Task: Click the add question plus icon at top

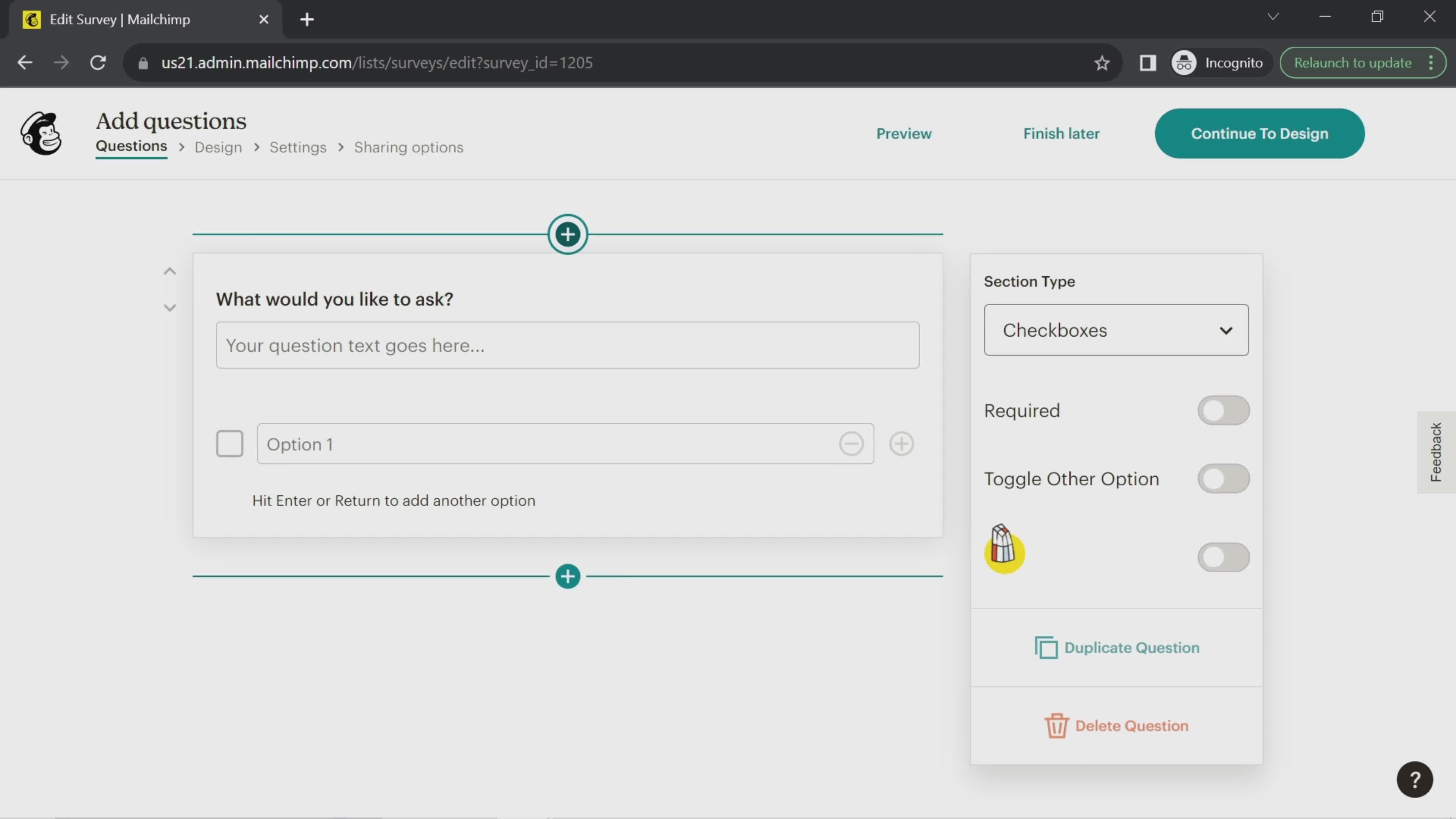Action: [x=567, y=233]
